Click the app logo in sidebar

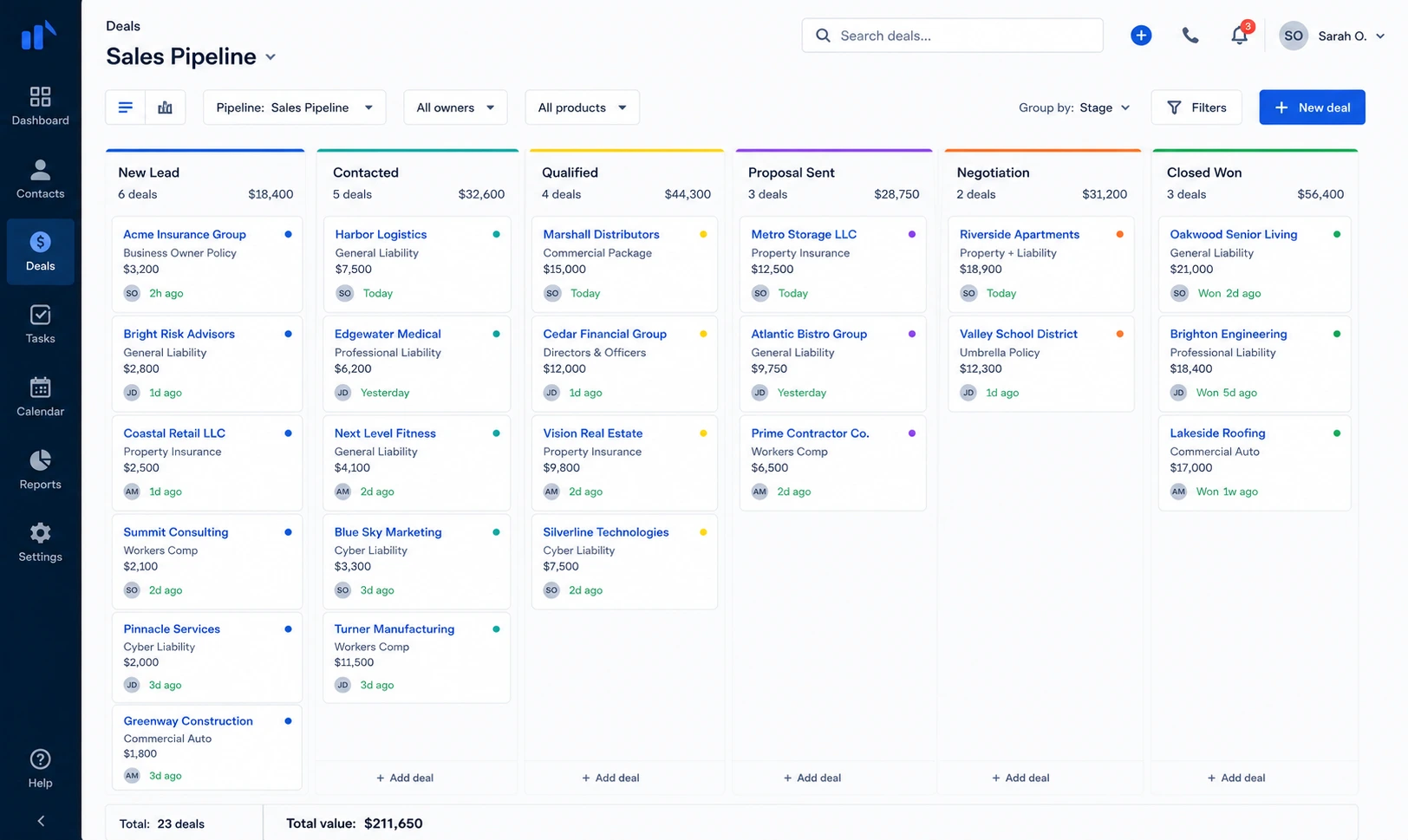pos(39,36)
